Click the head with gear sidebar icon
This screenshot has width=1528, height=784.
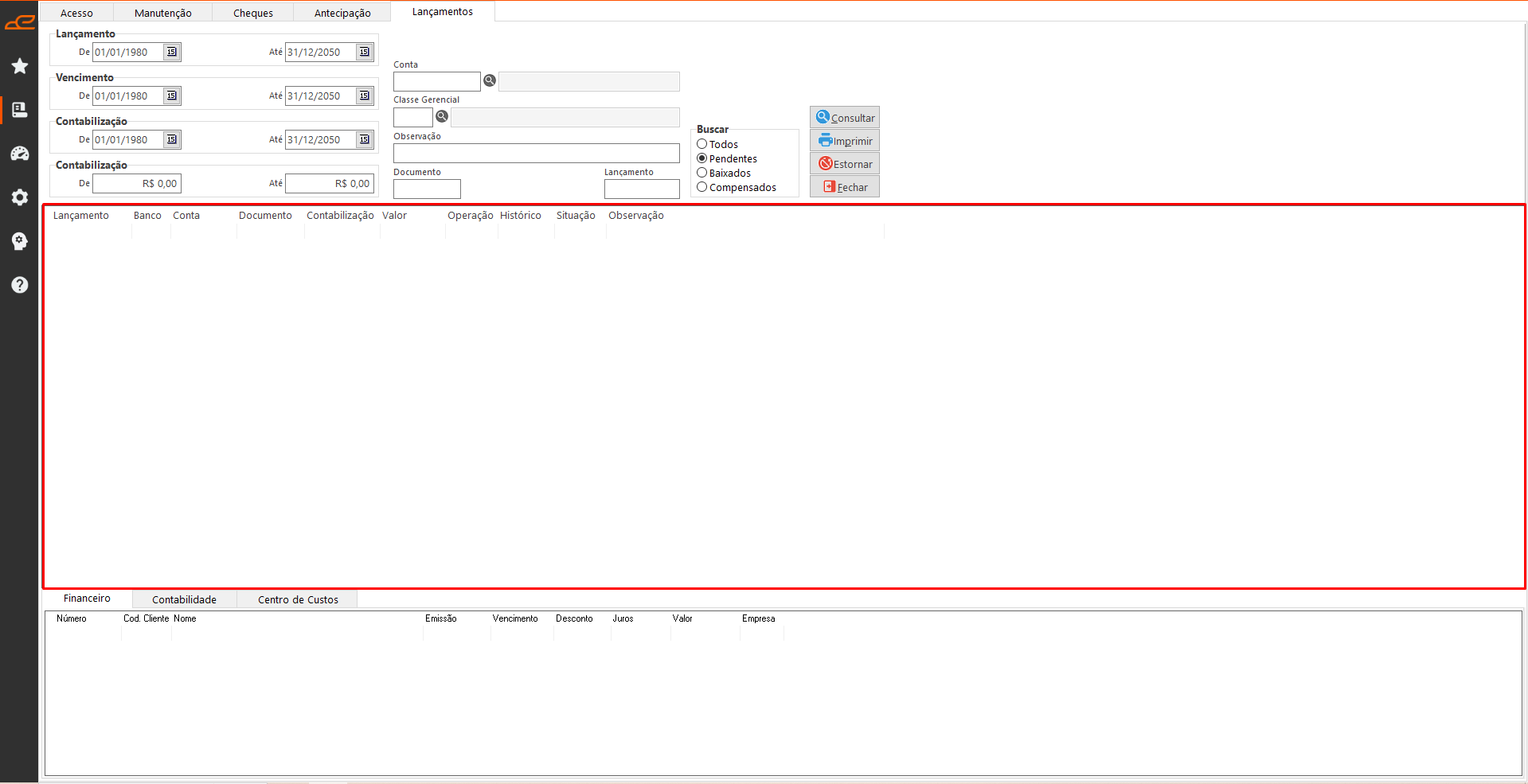[x=19, y=241]
